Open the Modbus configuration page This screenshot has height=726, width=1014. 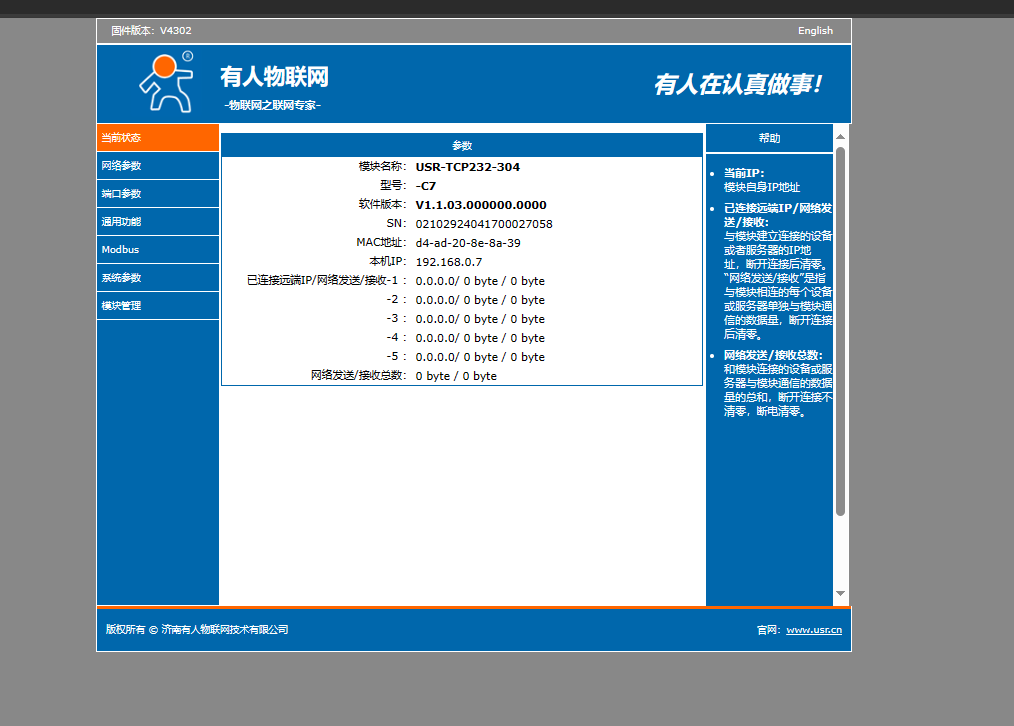157,250
